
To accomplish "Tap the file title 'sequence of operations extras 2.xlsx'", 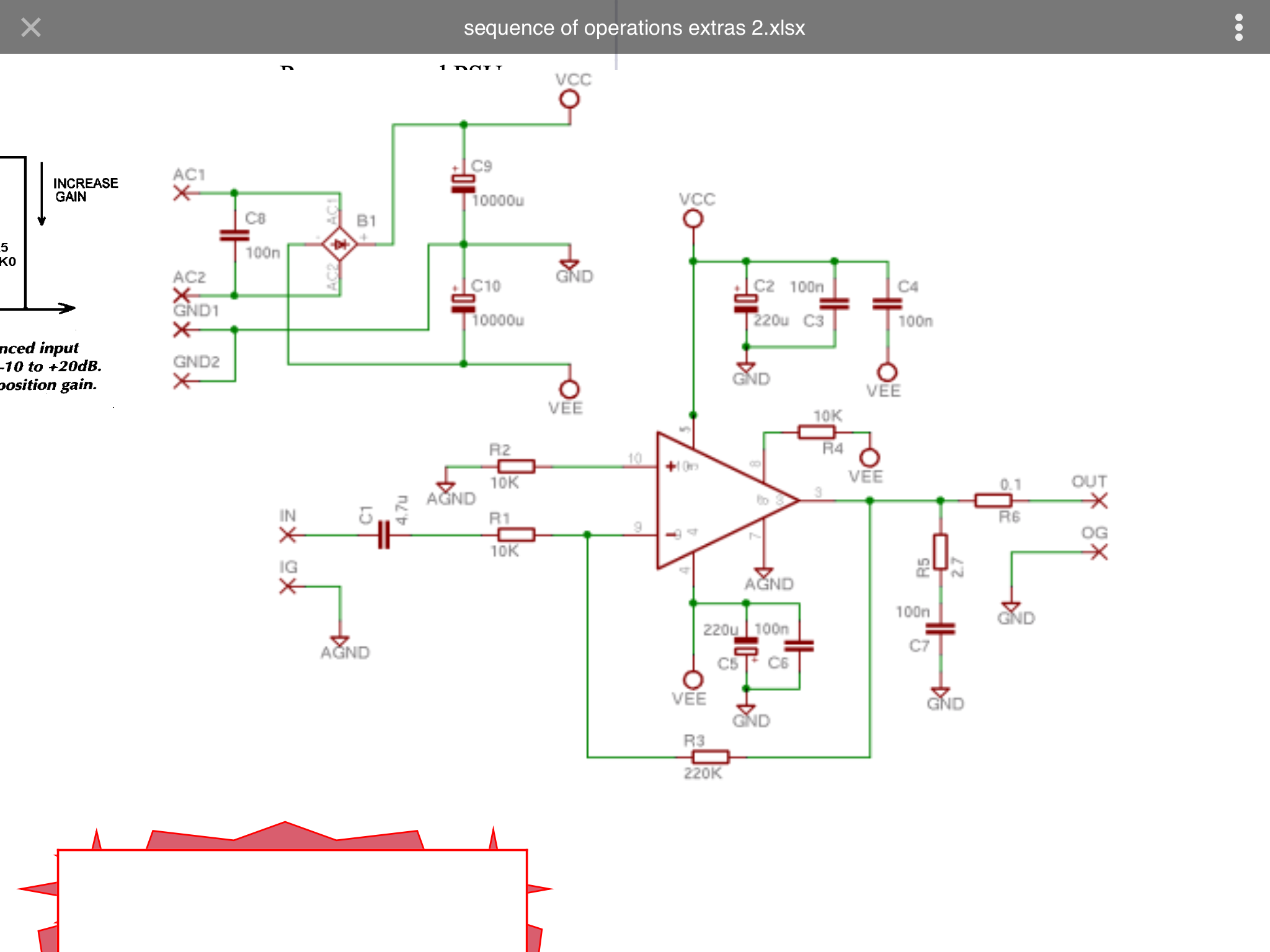I will pyautogui.click(x=634, y=28).
